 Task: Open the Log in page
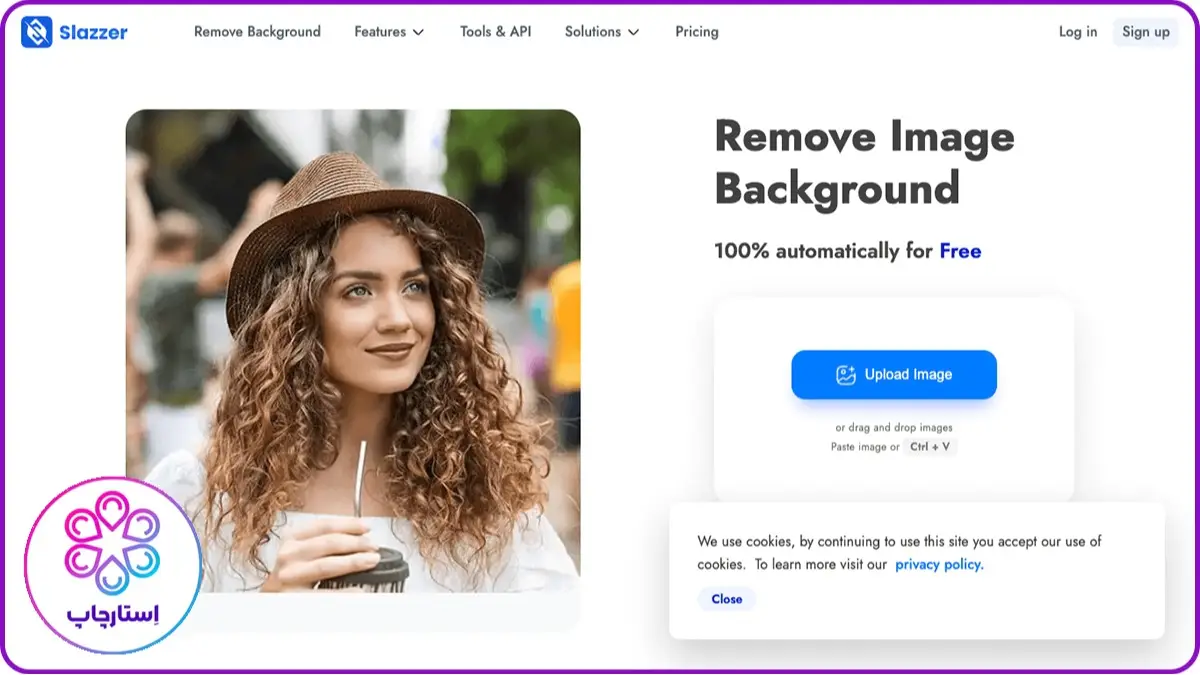pos(1077,31)
